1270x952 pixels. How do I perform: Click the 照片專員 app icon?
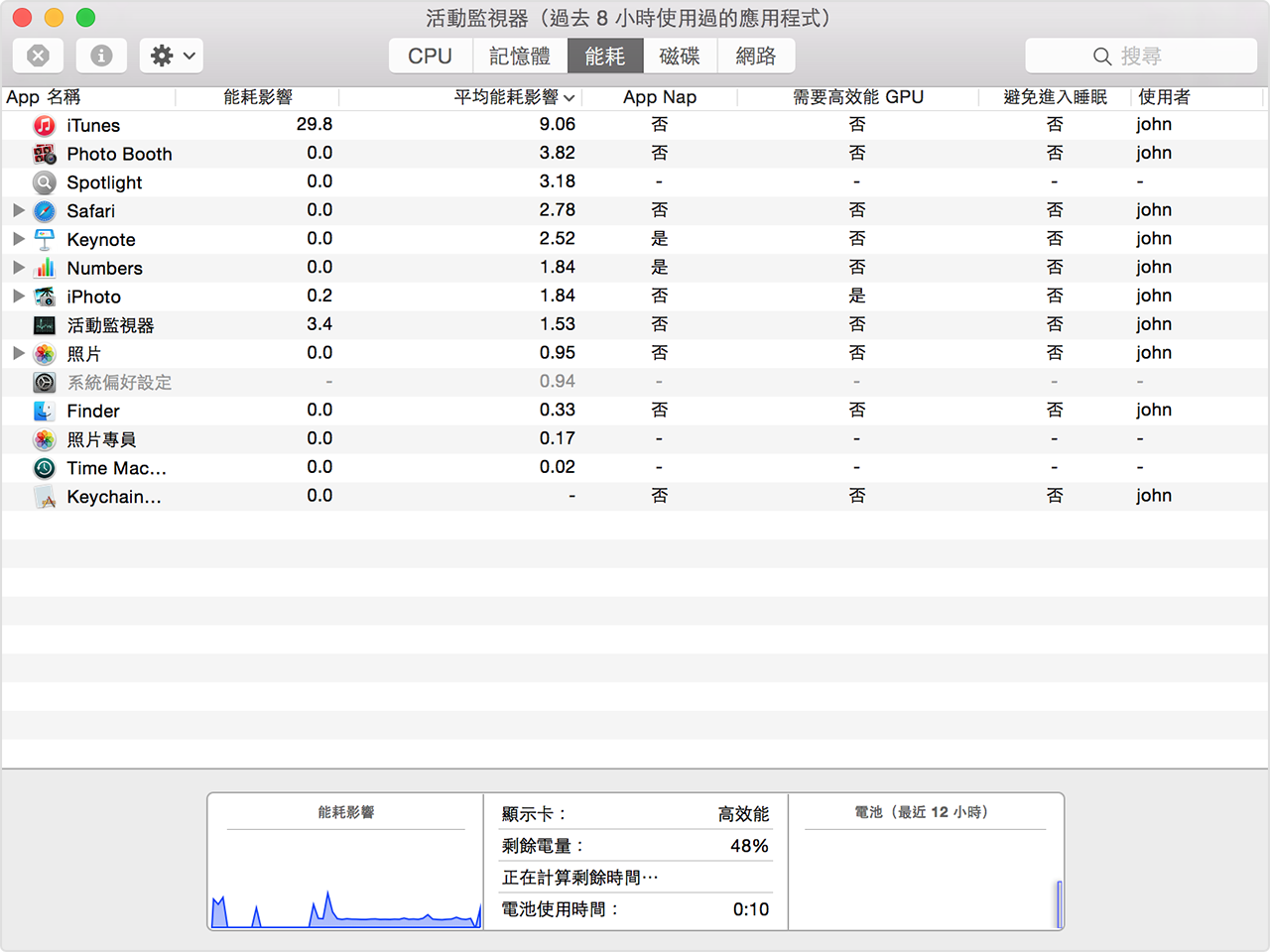point(45,439)
